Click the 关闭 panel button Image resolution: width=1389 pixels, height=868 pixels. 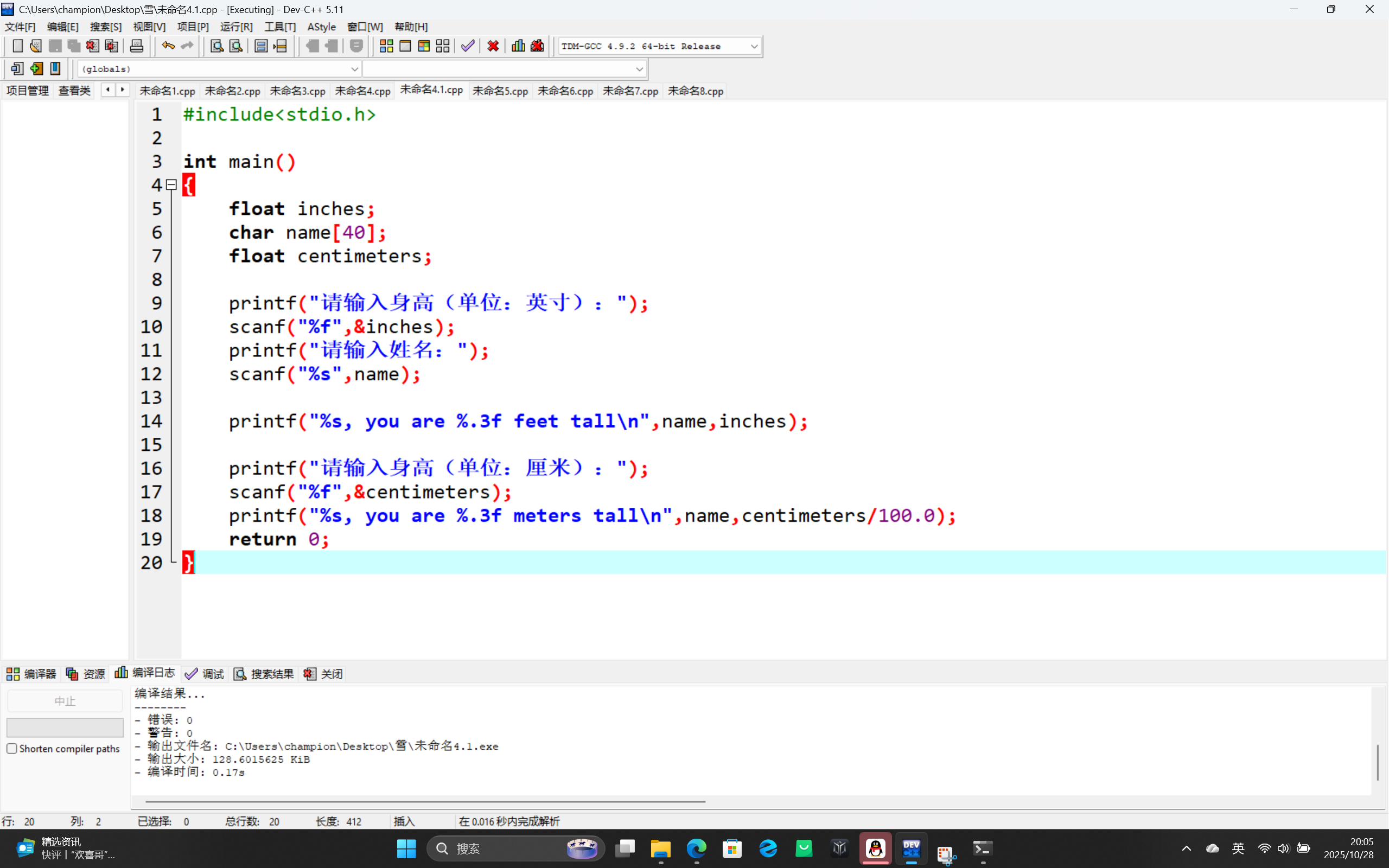pyautogui.click(x=324, y=674)
